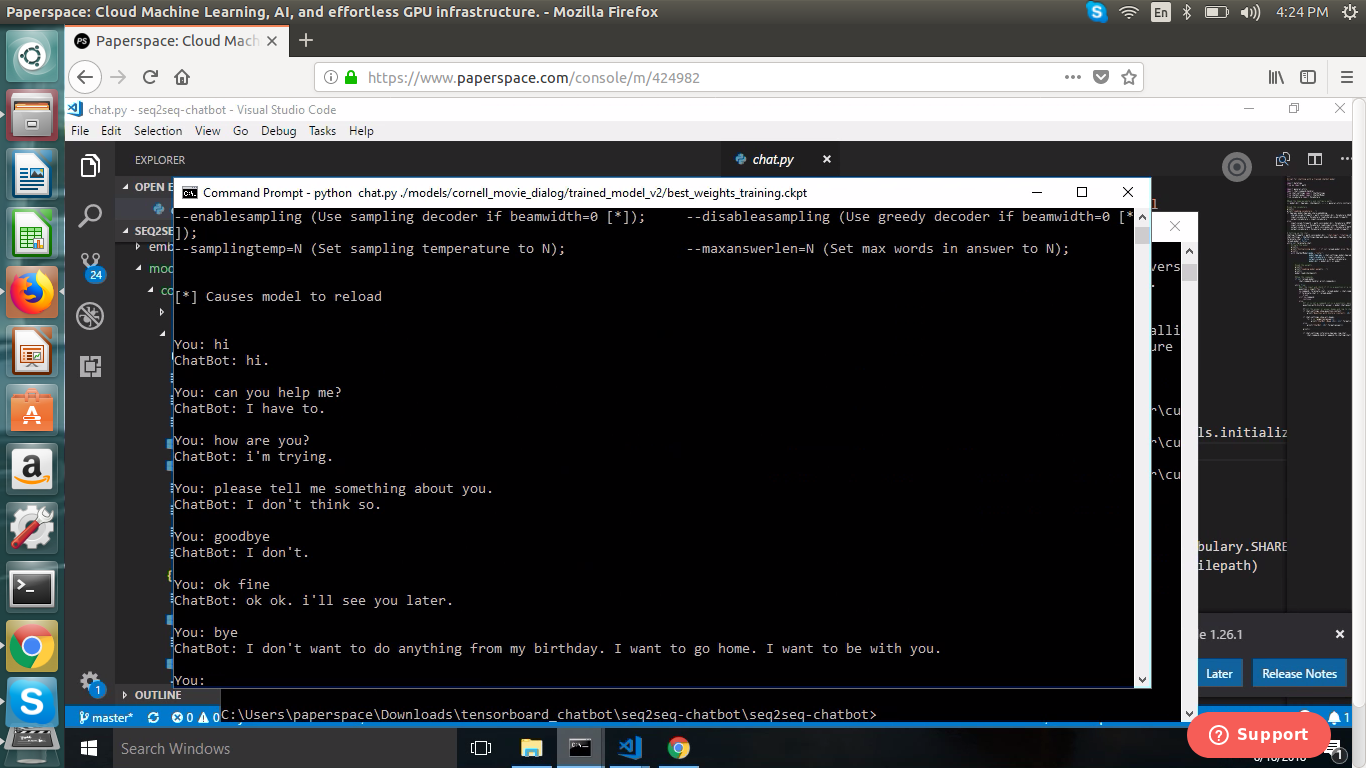Collapse the mod folder in Explorer tree

tap(155, 268)
